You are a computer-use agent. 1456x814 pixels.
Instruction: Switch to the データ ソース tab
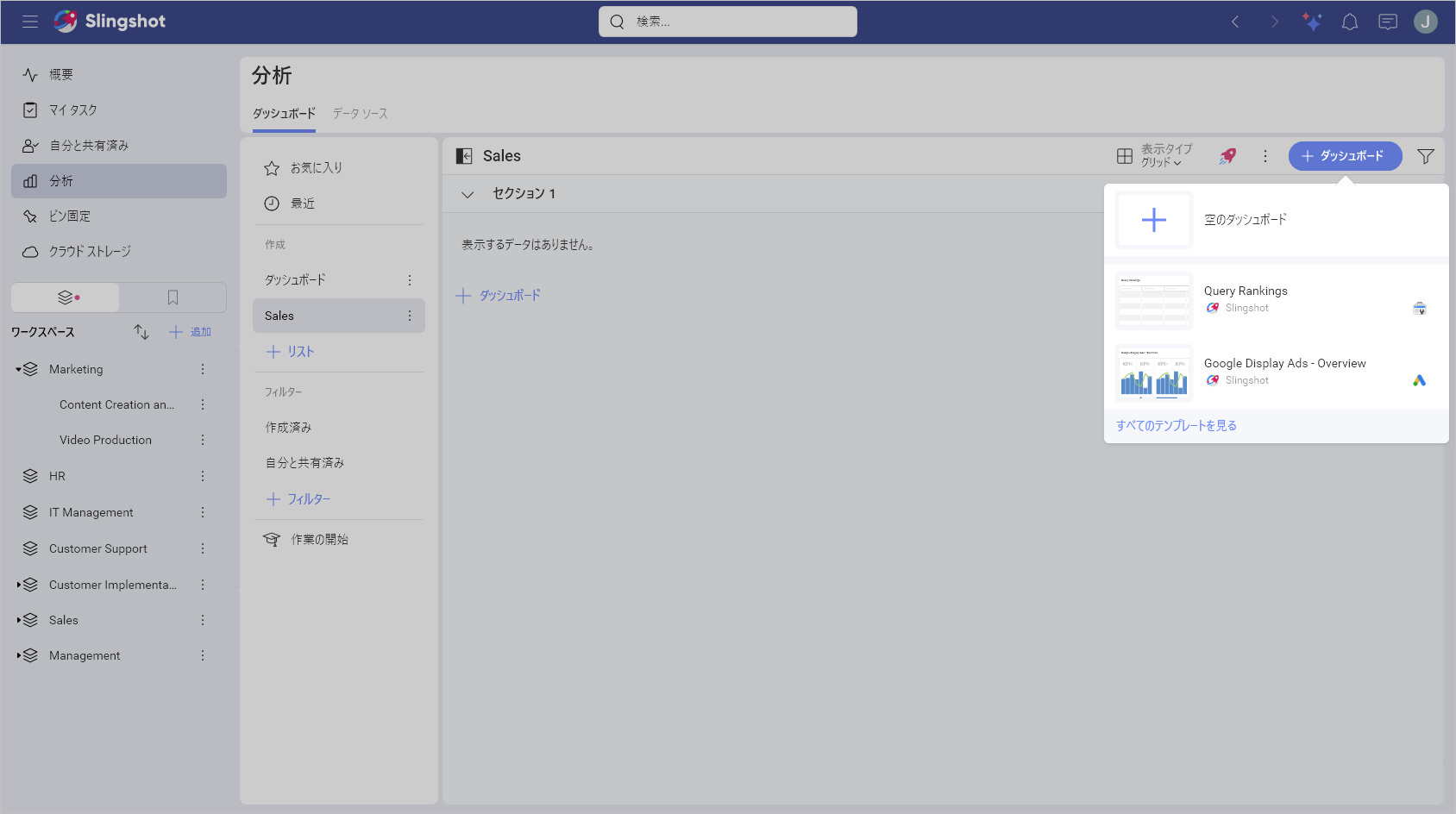click(361, 114)
